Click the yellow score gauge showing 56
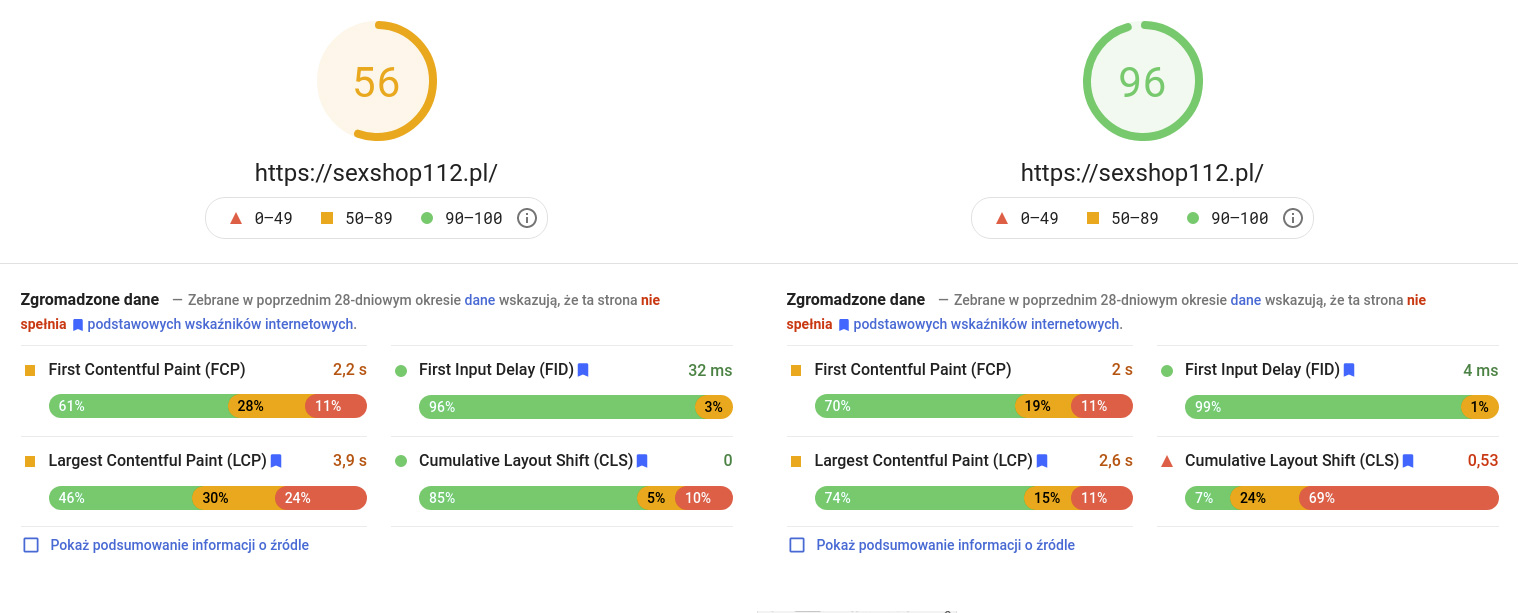Screen dimensions: 1518x613 (x=376, y=80)
